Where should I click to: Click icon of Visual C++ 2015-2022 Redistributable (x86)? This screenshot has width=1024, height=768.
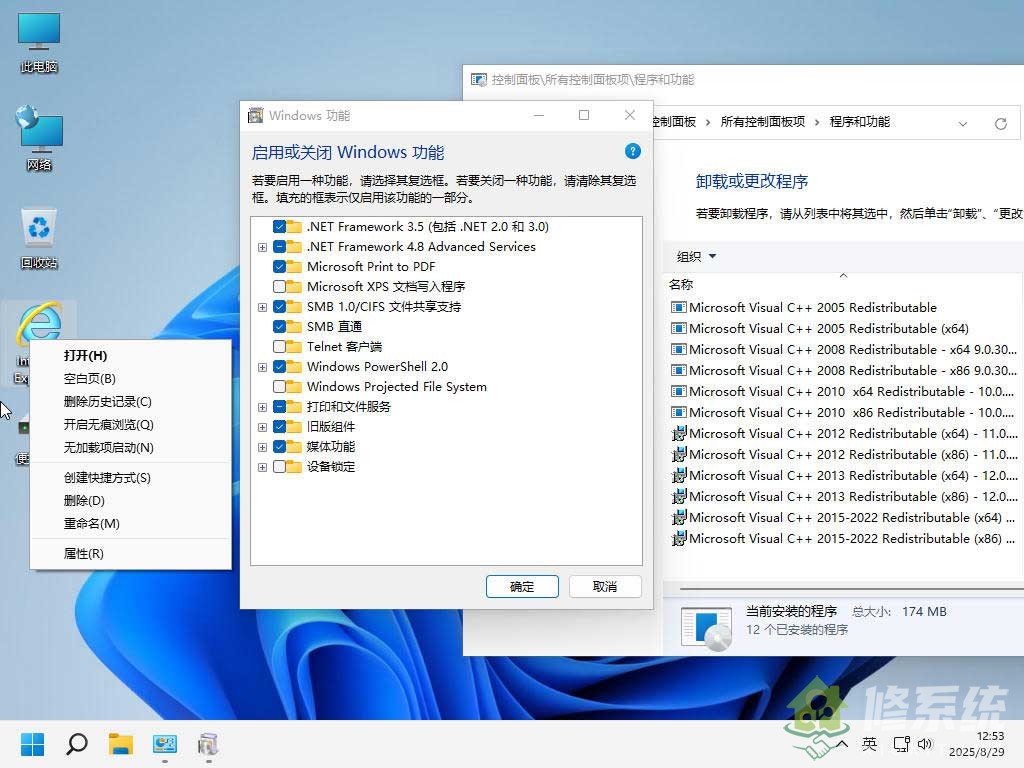pos(679,538)
